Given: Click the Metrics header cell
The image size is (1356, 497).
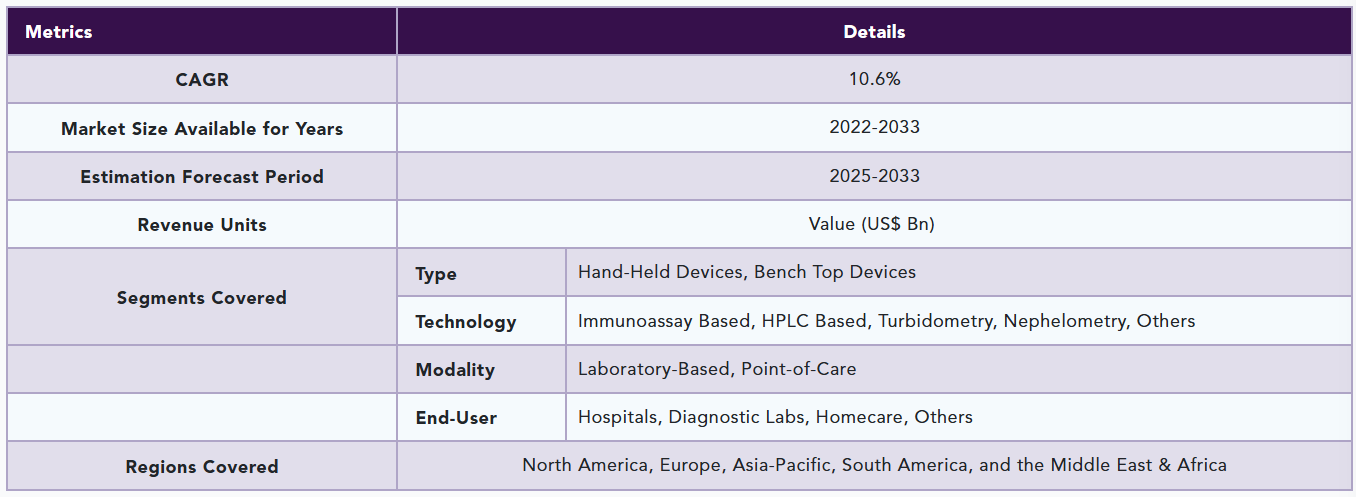Looking at the screenshot, I should pyautogui.click(x=202, y=31).
